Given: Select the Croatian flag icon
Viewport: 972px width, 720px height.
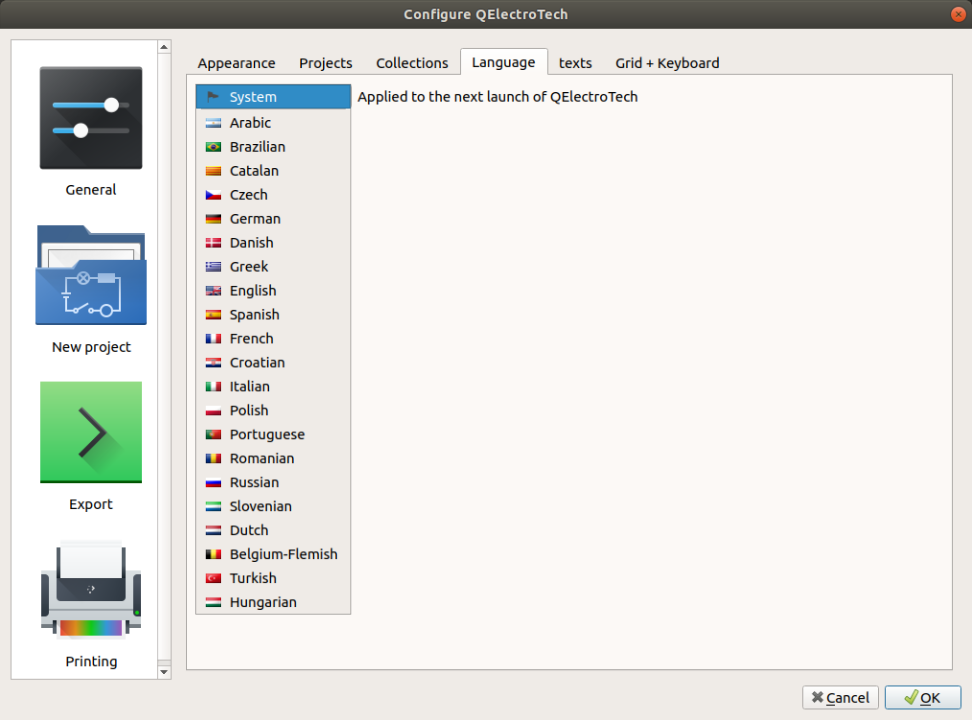Looking at the screenshot, I should [x=213, y=363].
